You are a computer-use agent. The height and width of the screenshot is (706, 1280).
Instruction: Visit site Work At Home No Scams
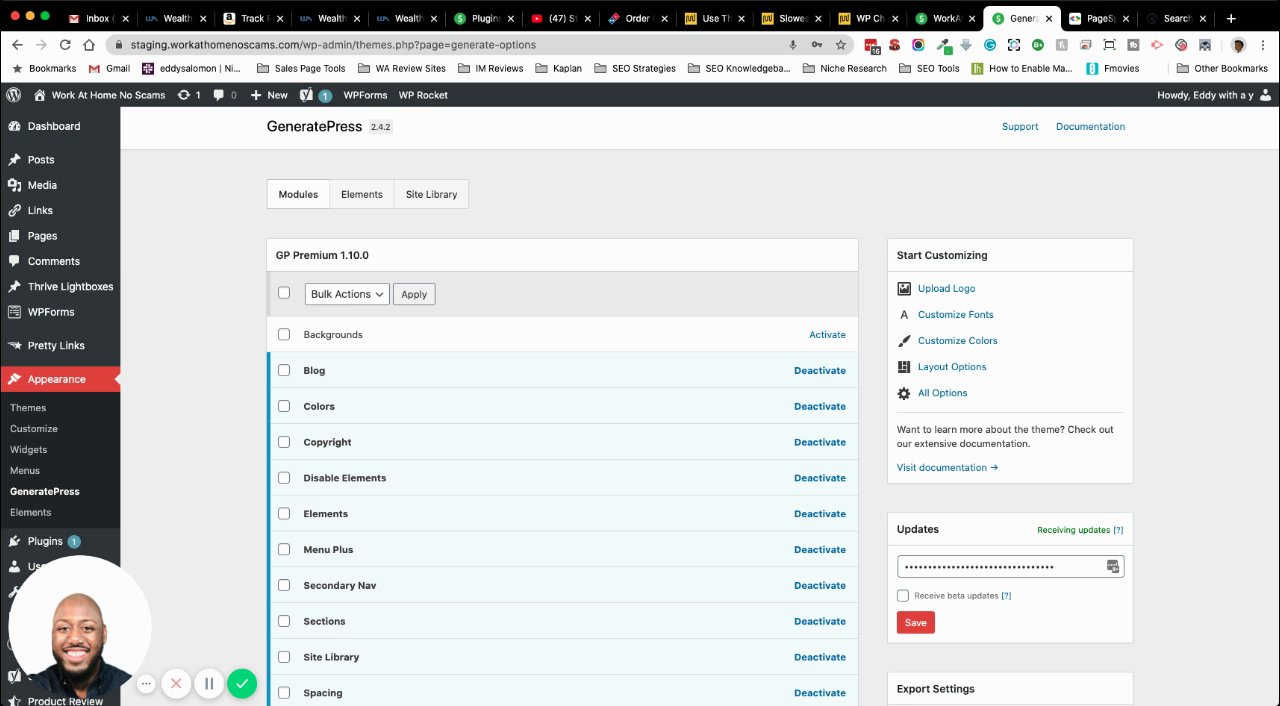(x=99, y=95)
